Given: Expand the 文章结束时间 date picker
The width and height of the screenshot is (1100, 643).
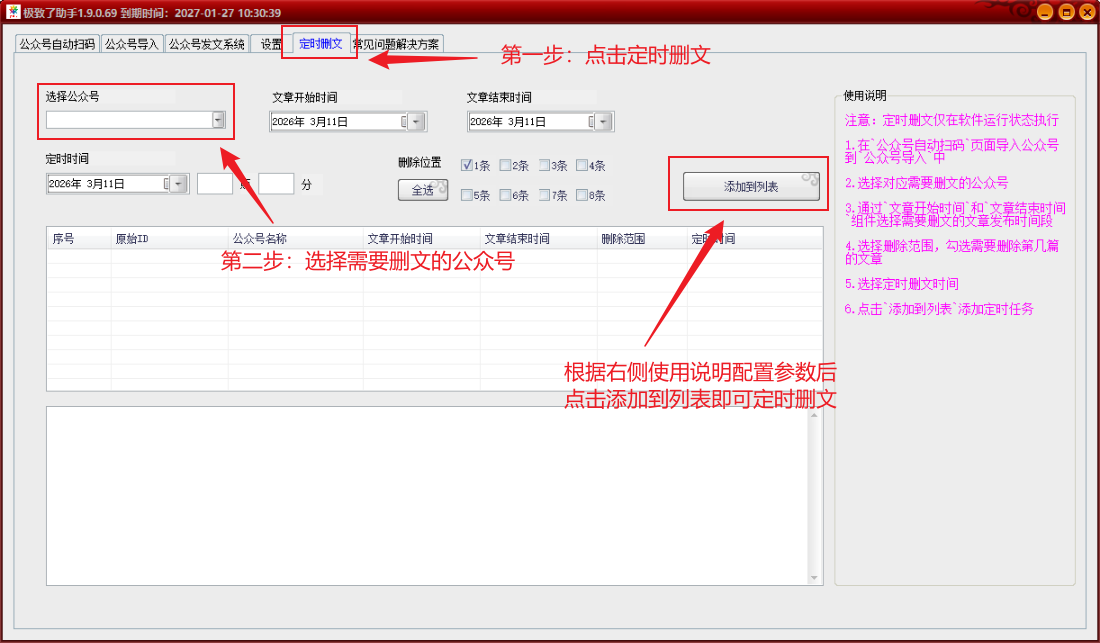Looking at the screenshot, I should [604, 122].
